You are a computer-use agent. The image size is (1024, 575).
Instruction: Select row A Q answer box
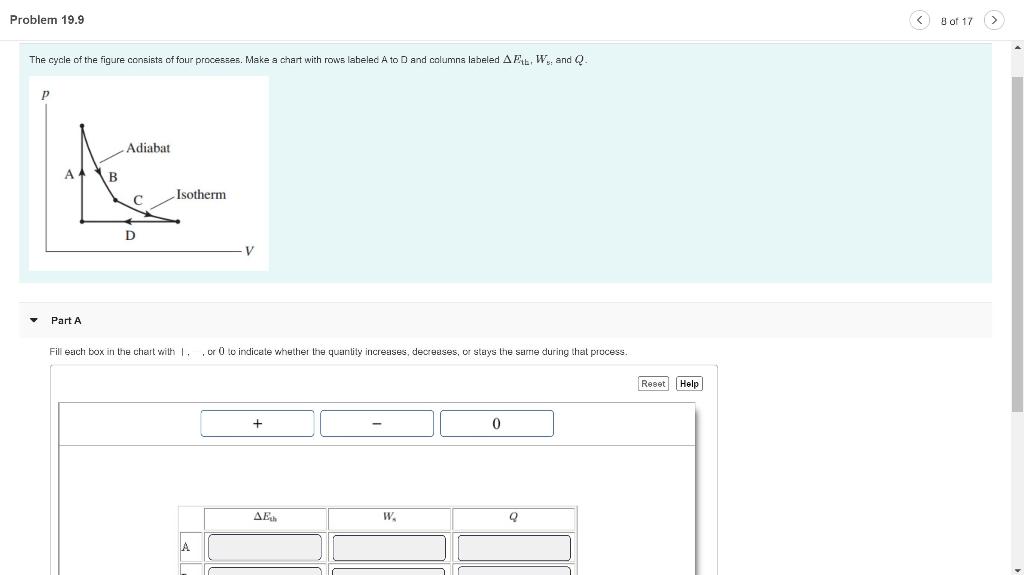514,547
